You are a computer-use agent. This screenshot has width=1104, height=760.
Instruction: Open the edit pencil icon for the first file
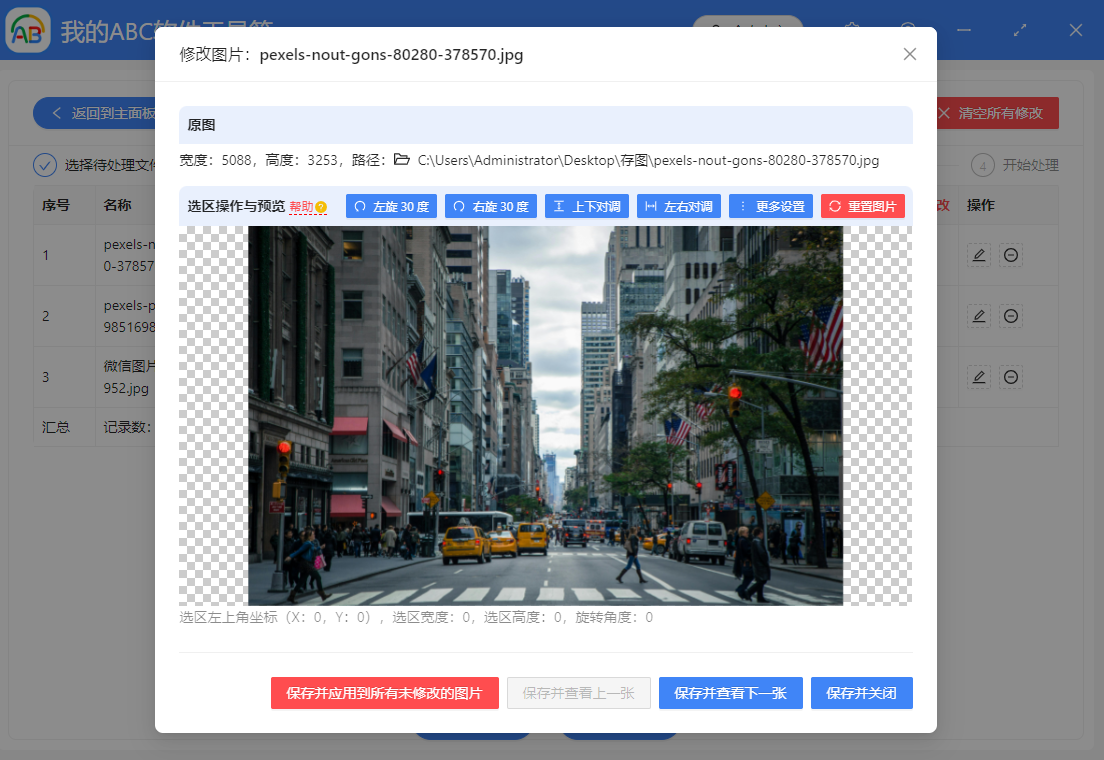[x=978, y=255]
